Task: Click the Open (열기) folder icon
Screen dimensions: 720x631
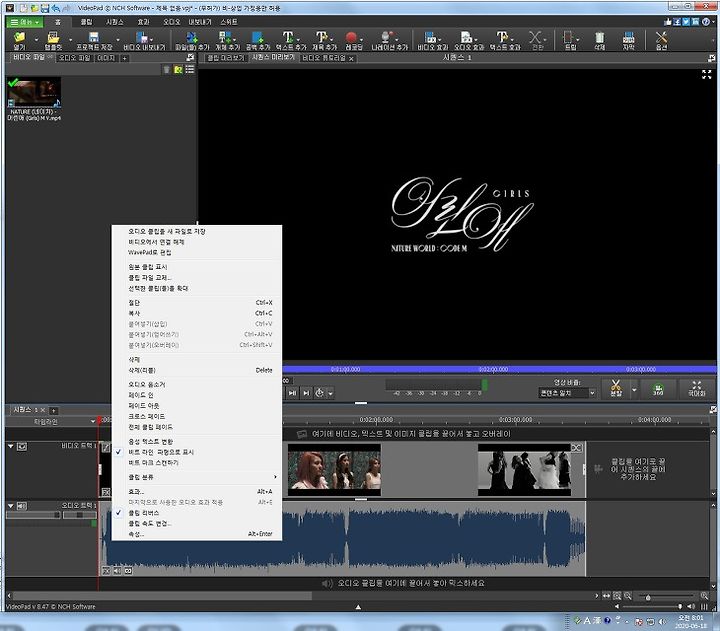Action: click(x=19, y=37)
